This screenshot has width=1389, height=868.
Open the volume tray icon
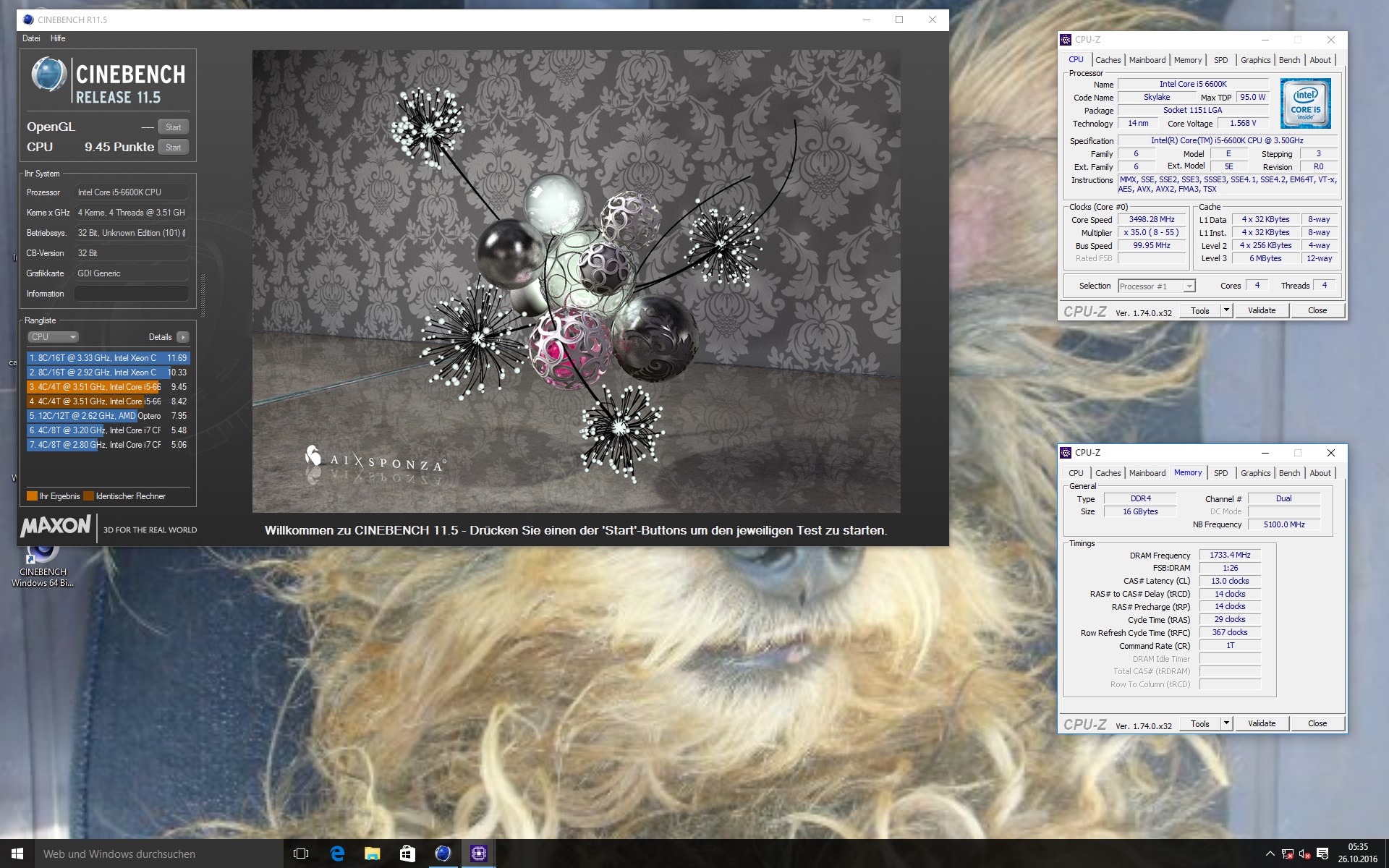tap(1305, 854)
